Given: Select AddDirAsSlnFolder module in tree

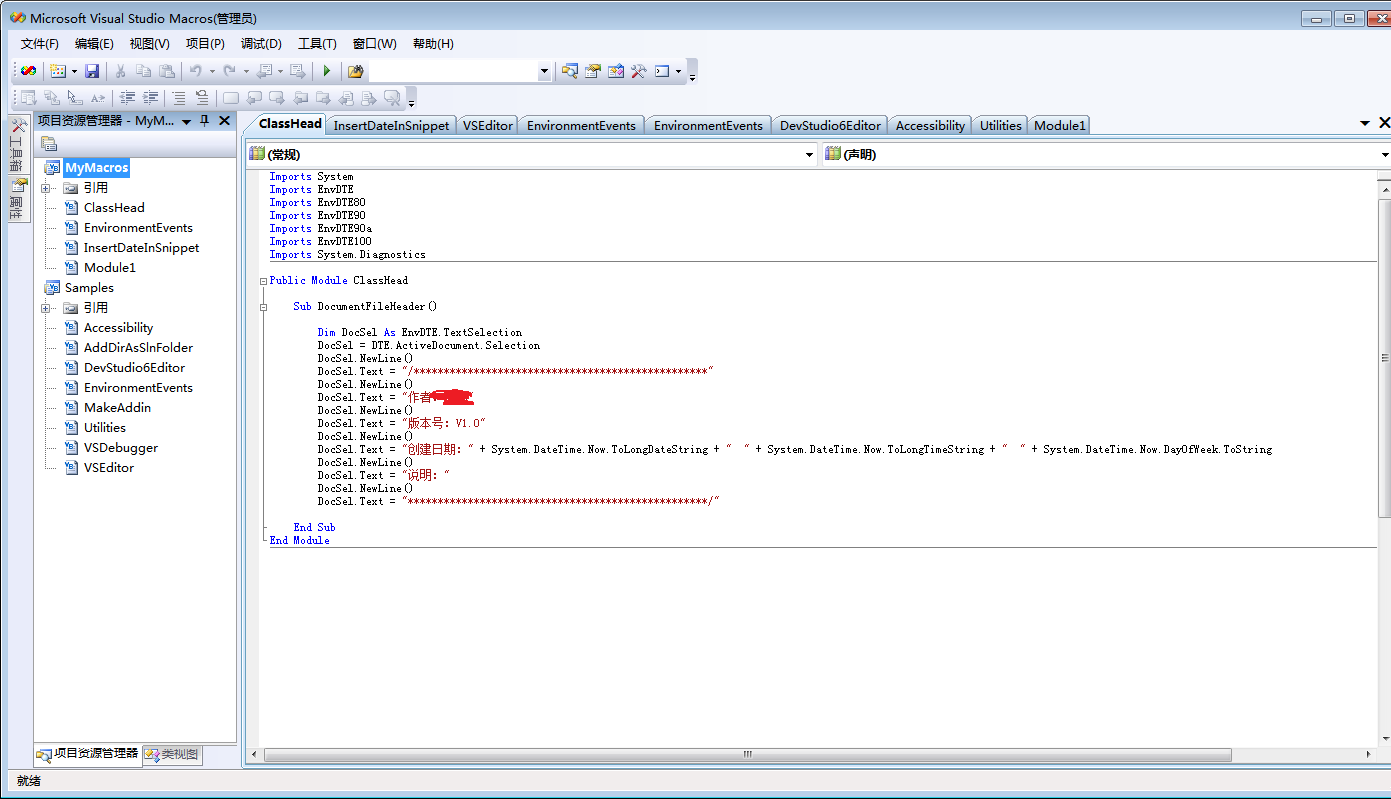Looking at the screenshot, I should pos(138,348).
